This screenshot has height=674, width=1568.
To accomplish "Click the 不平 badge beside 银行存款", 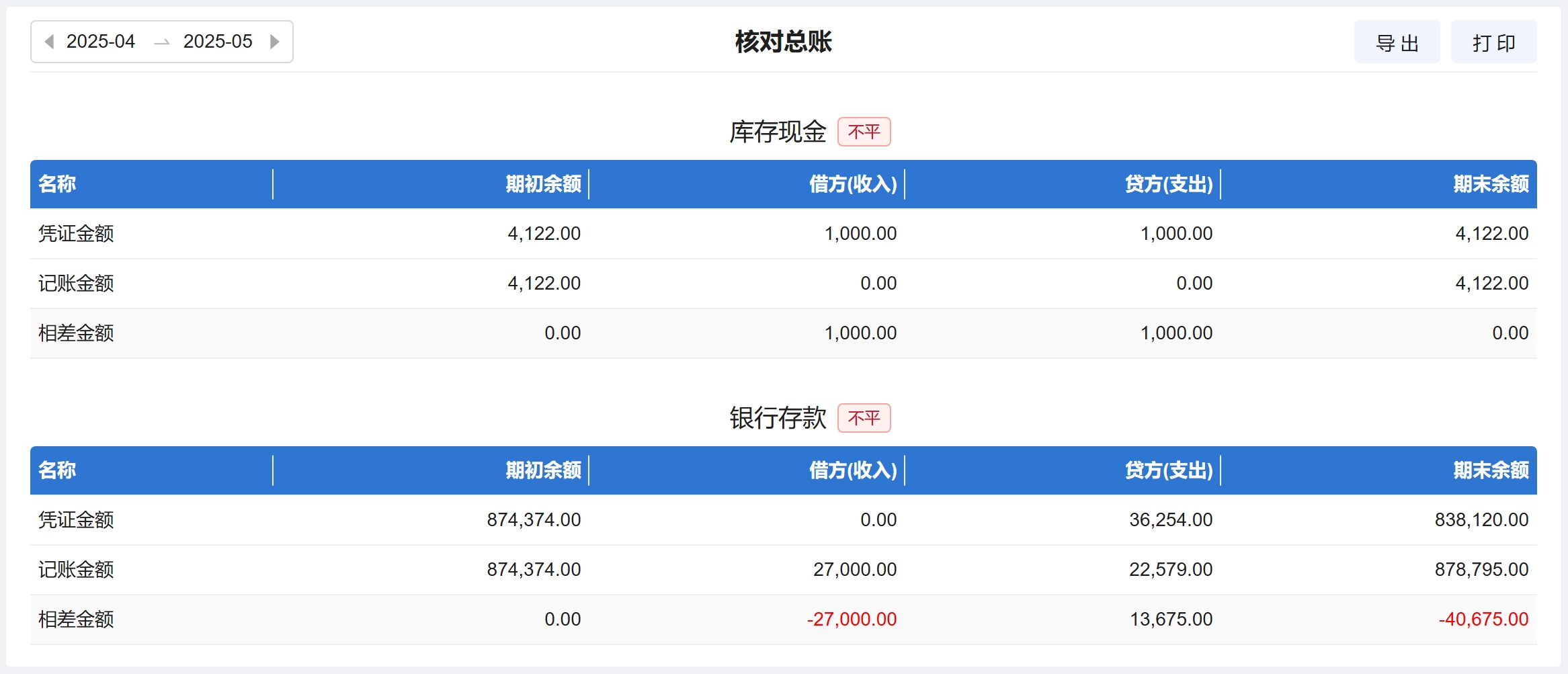I will pos(864,418).
